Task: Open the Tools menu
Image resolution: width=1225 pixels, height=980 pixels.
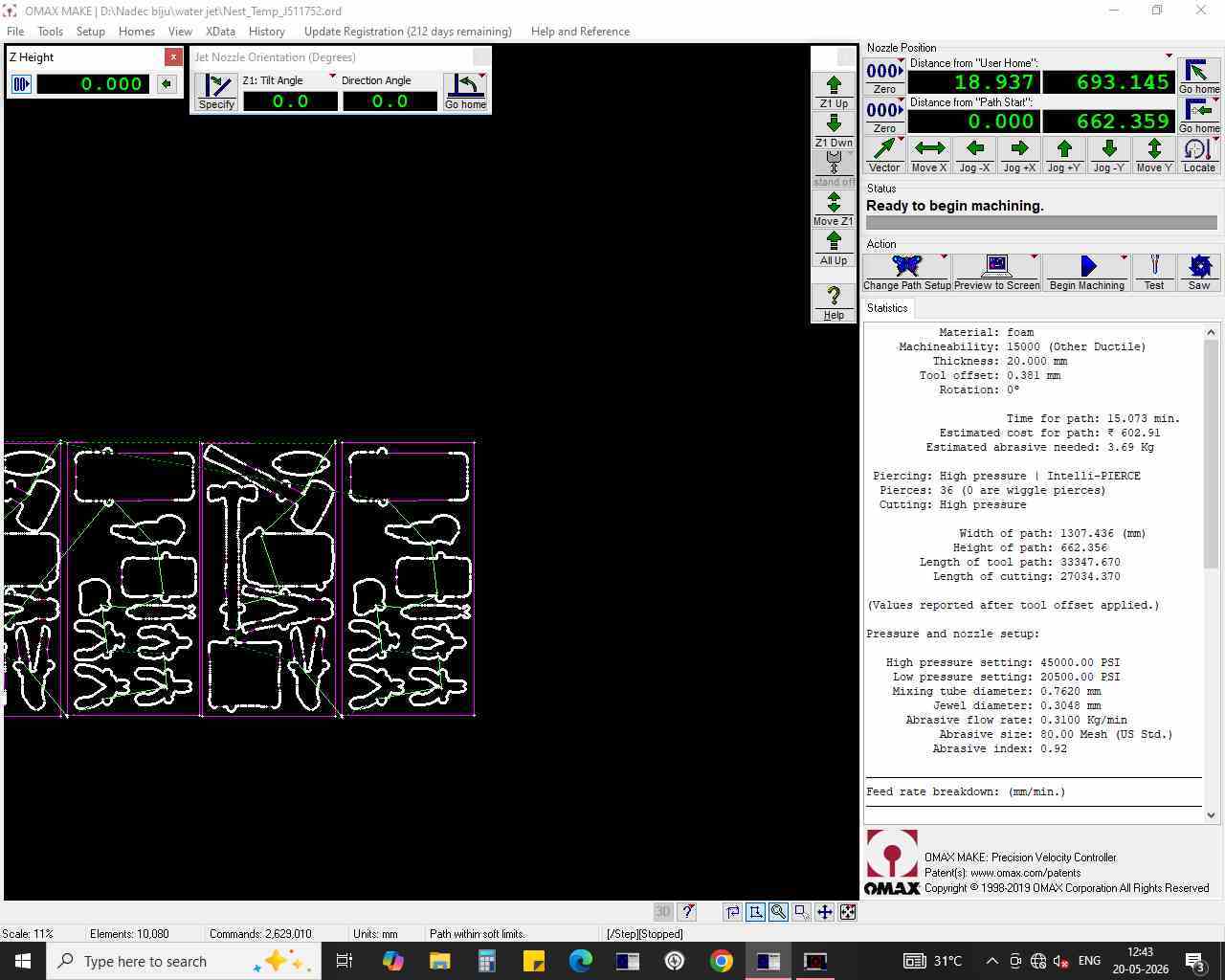Action: pyautogui.click(x=50, y=32)
